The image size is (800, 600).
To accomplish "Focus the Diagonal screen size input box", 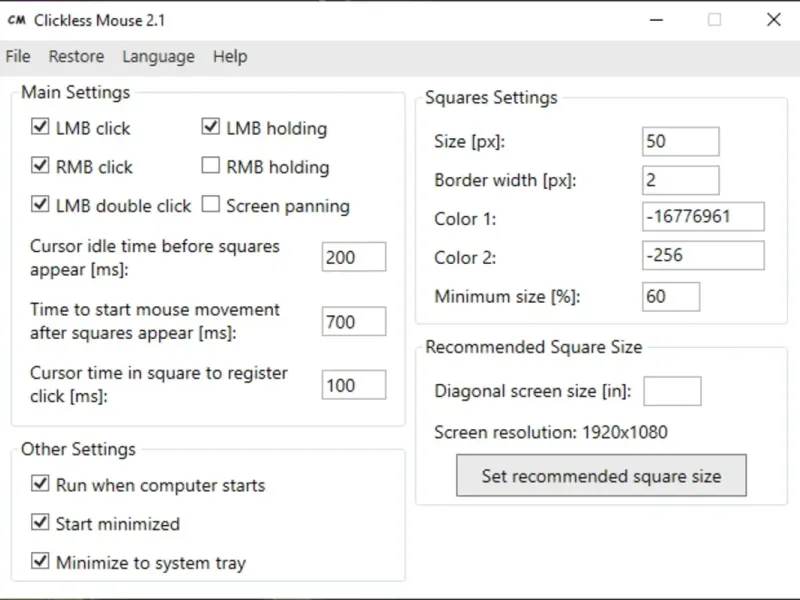I will click(672, 391).
